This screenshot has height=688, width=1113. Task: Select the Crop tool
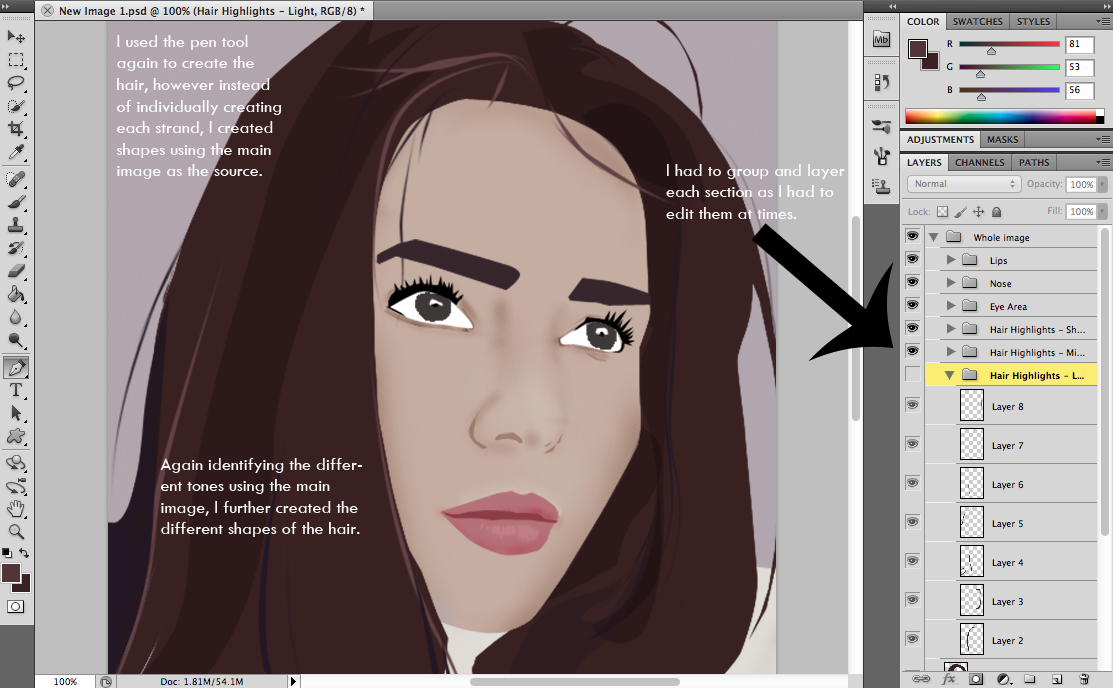coord(16,129)
